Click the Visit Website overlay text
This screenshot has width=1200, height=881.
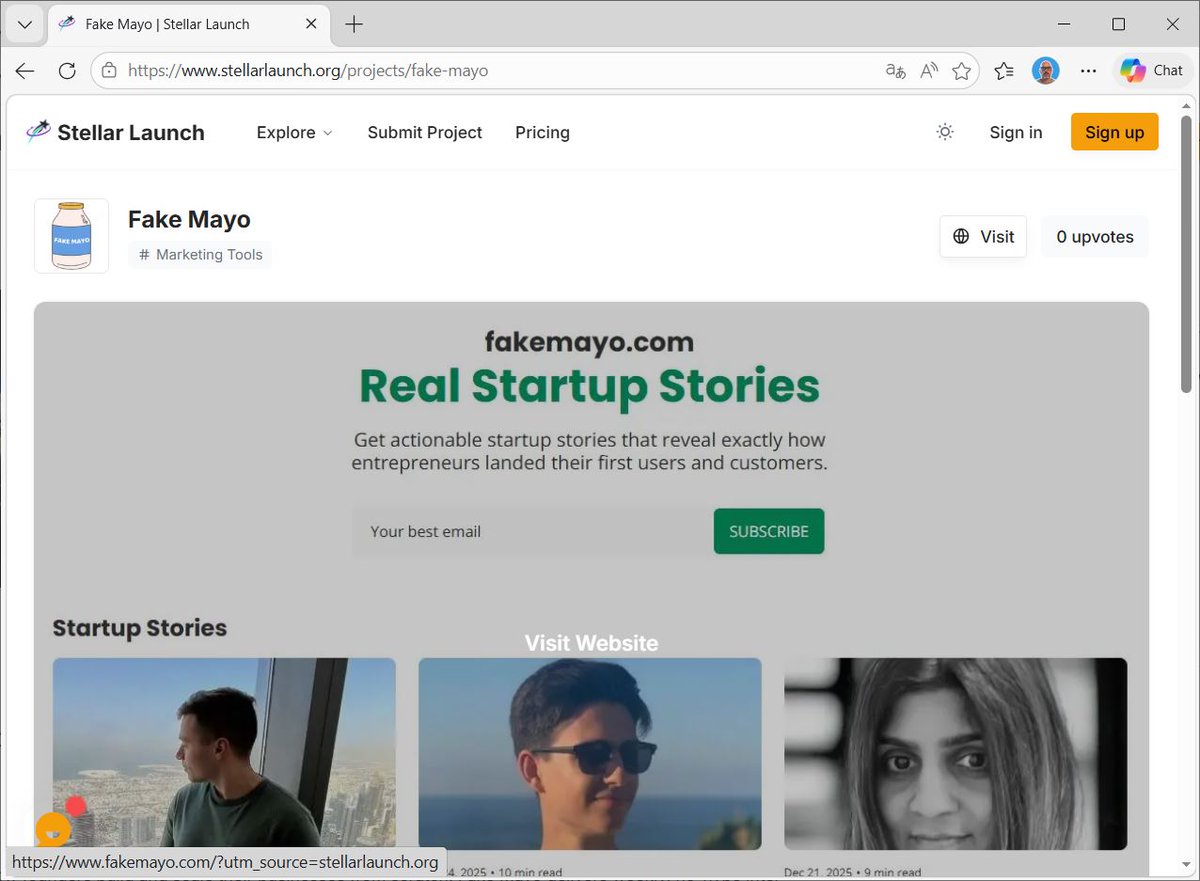(x=591, y=643)
